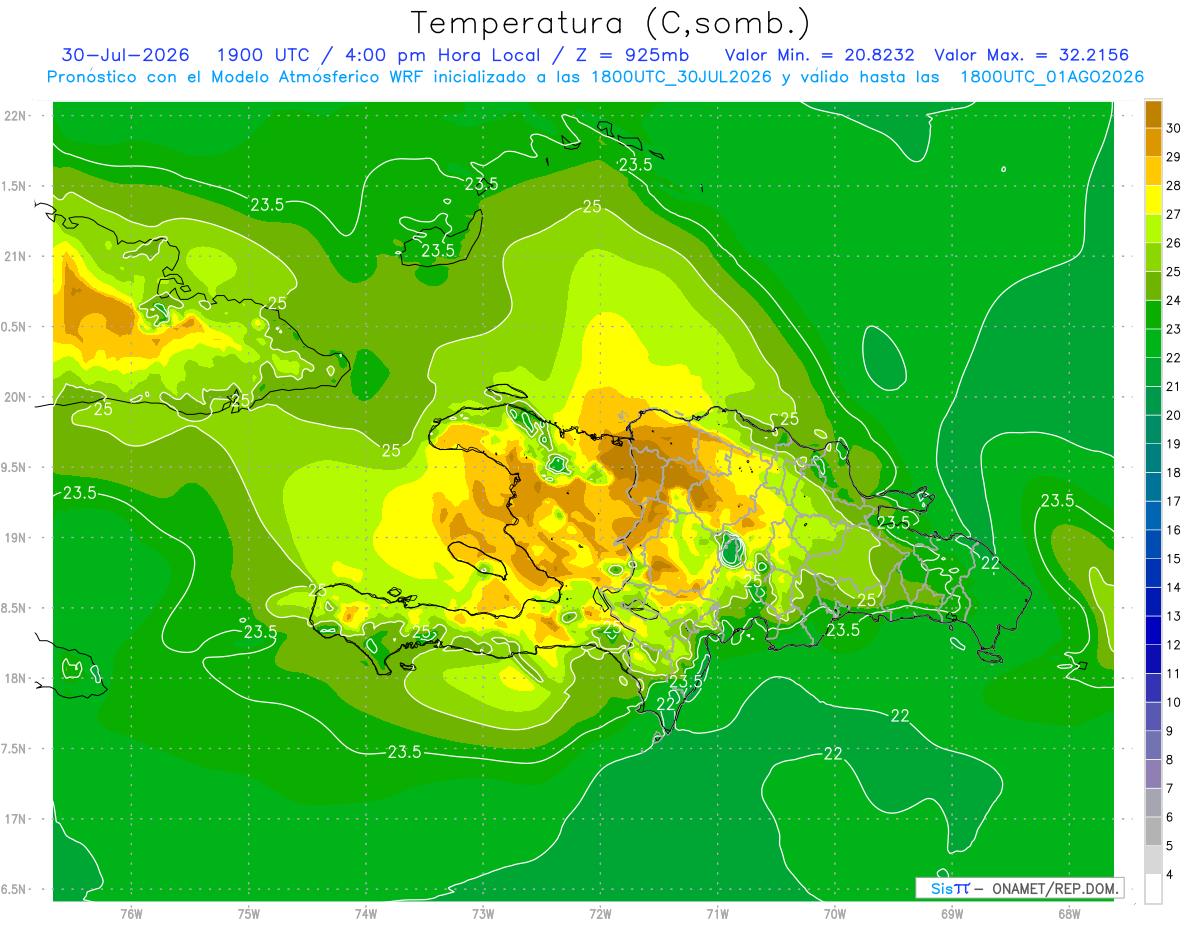Click the '19N' latitude axis label
The height and width of the screenshot is (927, 1200).
[16, 538]
